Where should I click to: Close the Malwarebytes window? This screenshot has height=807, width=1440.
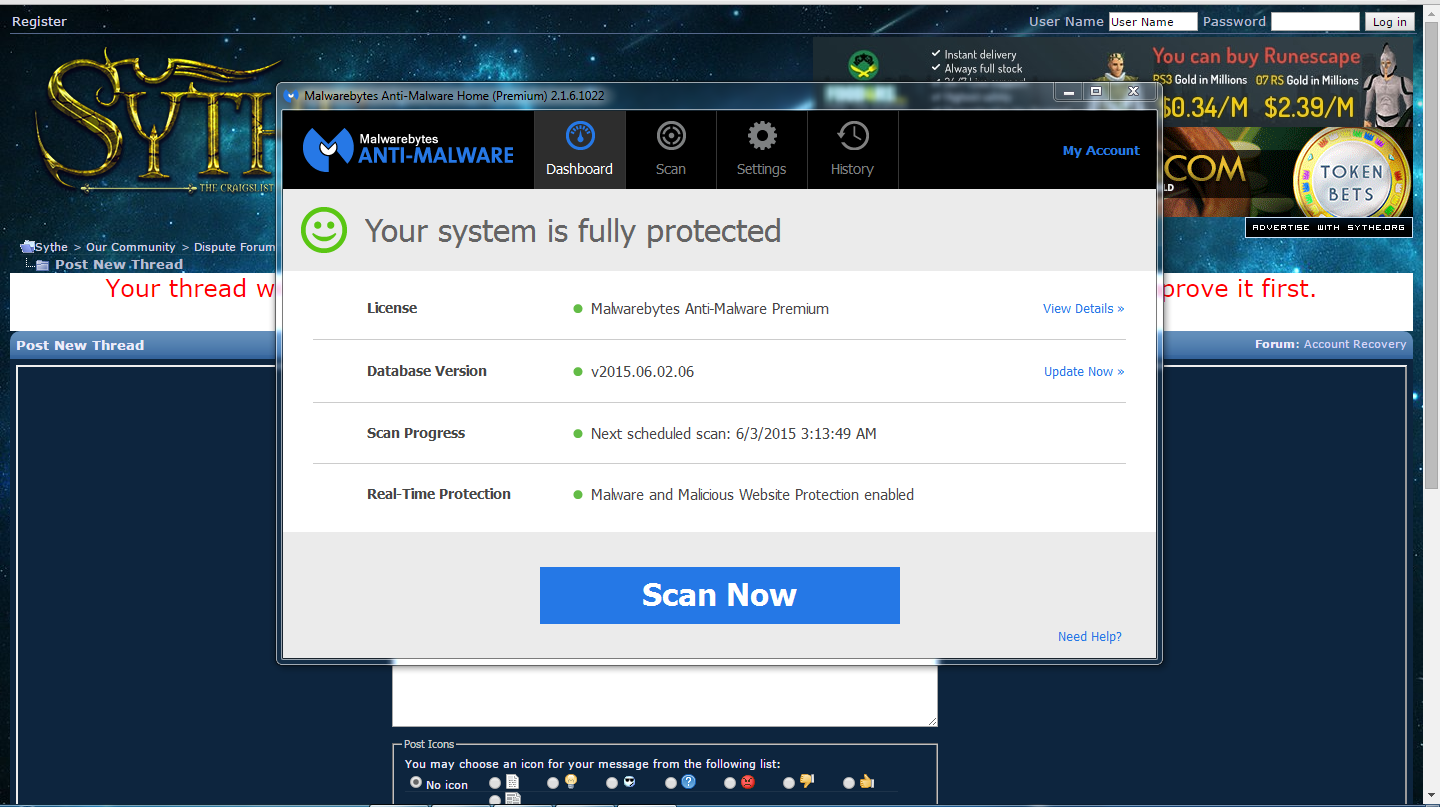click(x=1133, y=92)
